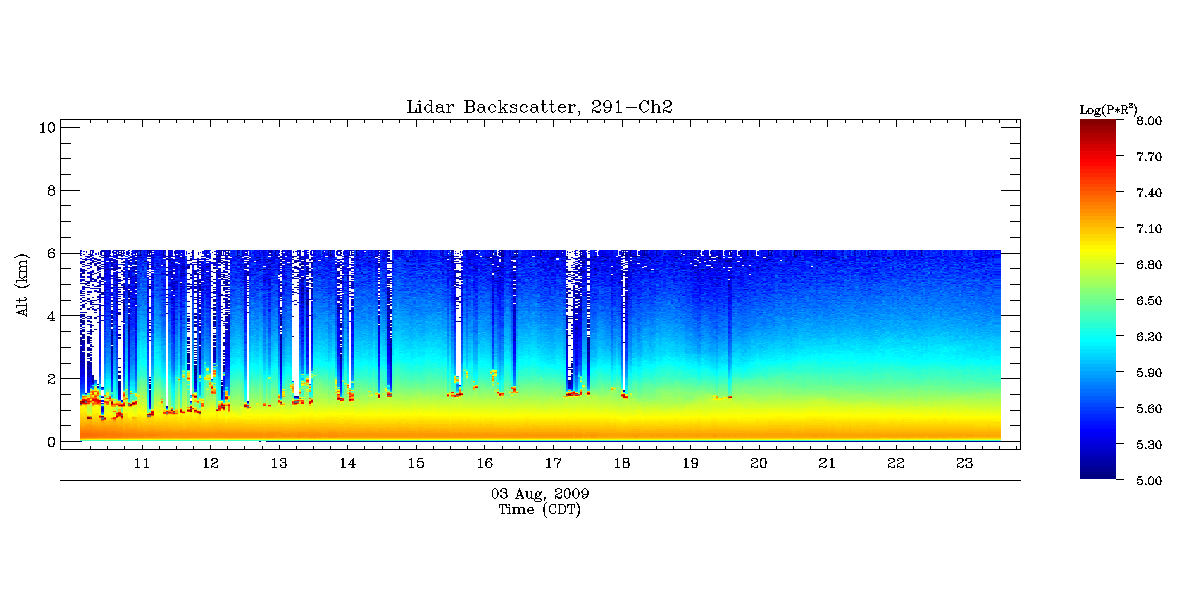Click the colorbar value 6.20
Screen dimensions: 1200x600
click(x=1149, y=337)
